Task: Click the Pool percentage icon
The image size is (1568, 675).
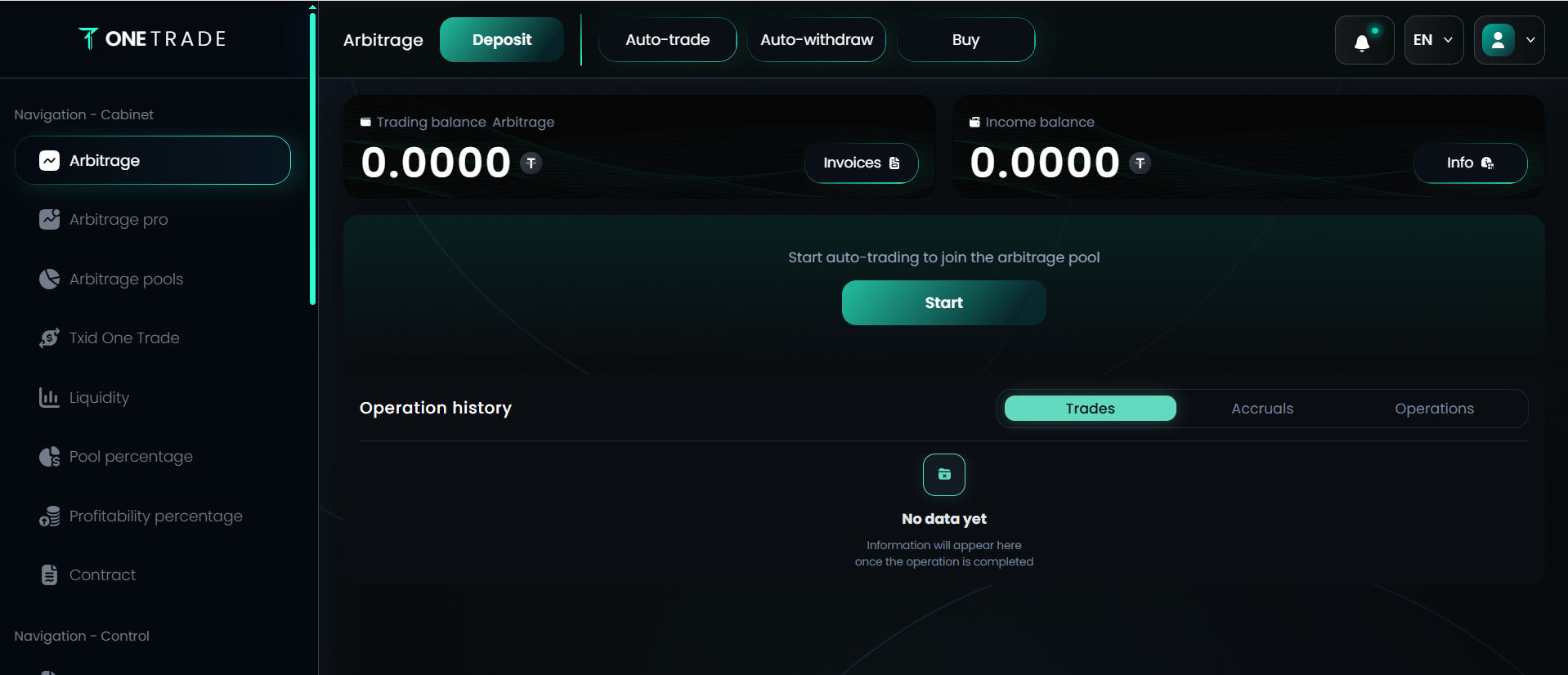Action: [x=49, y=456]
